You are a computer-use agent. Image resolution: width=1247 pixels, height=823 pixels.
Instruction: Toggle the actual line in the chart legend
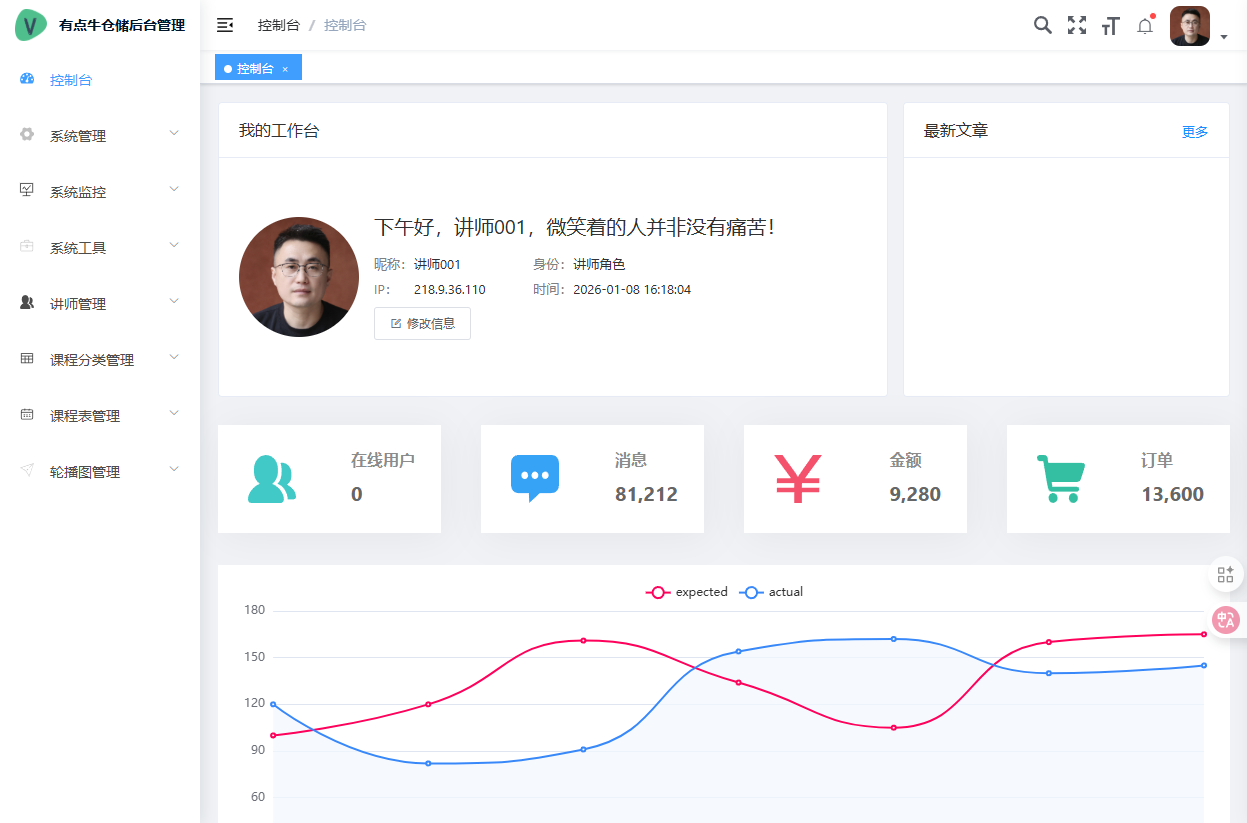pos(771,592)
